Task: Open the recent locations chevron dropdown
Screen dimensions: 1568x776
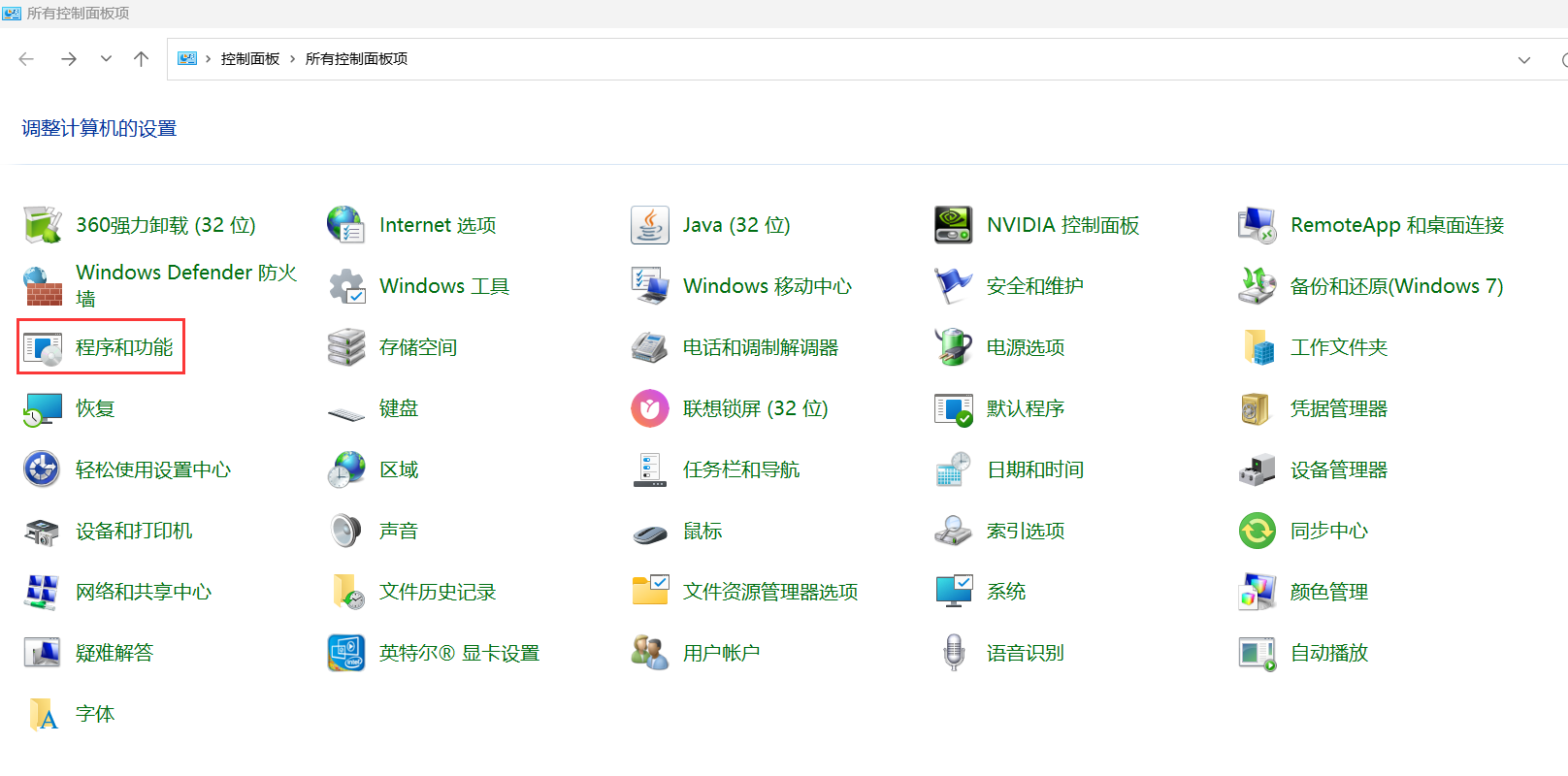Action: click(106, 59)
